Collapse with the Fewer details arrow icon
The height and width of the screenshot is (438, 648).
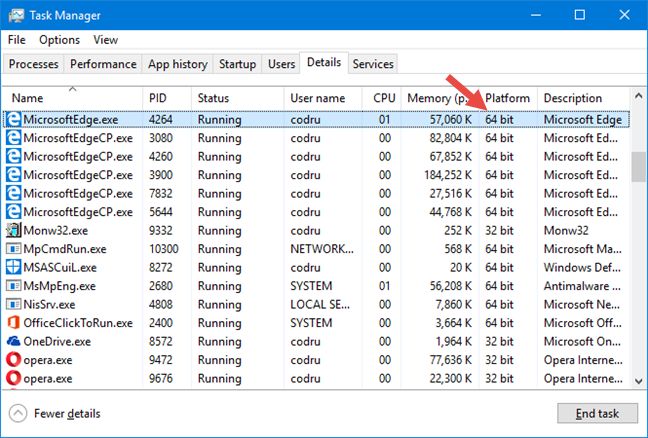pyautogui.click(x=18, y=414)
